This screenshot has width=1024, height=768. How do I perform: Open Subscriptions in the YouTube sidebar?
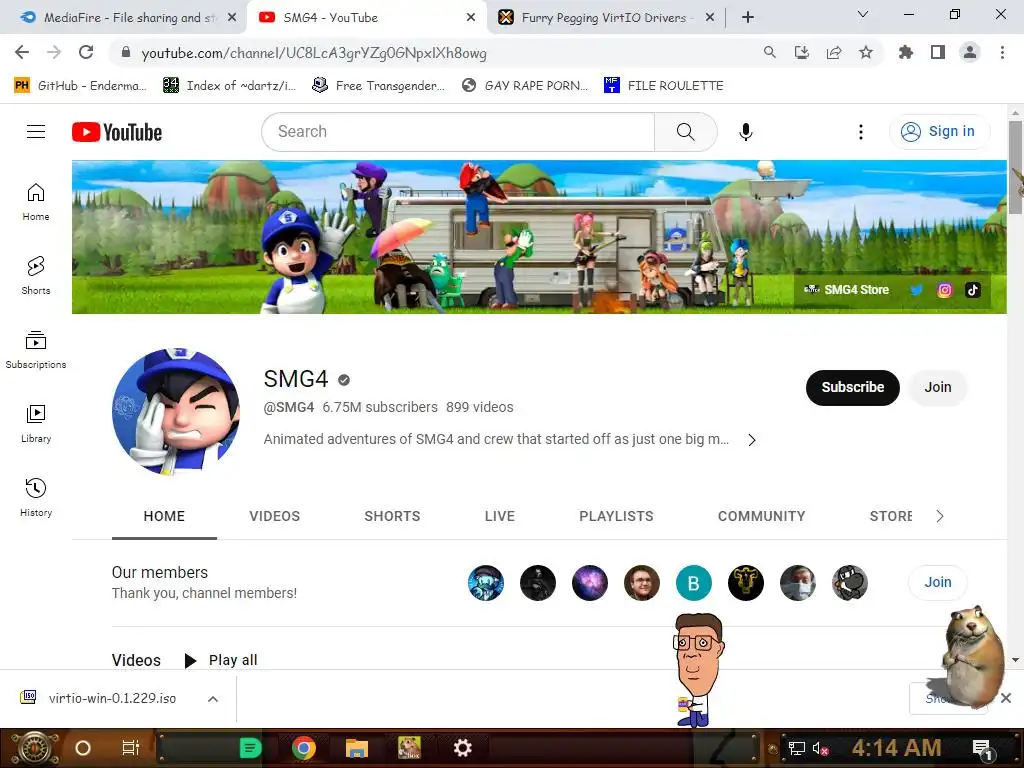point(36,349)
